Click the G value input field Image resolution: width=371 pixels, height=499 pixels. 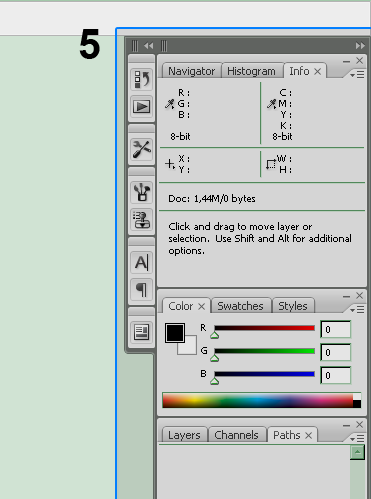[x=336, y=352]
